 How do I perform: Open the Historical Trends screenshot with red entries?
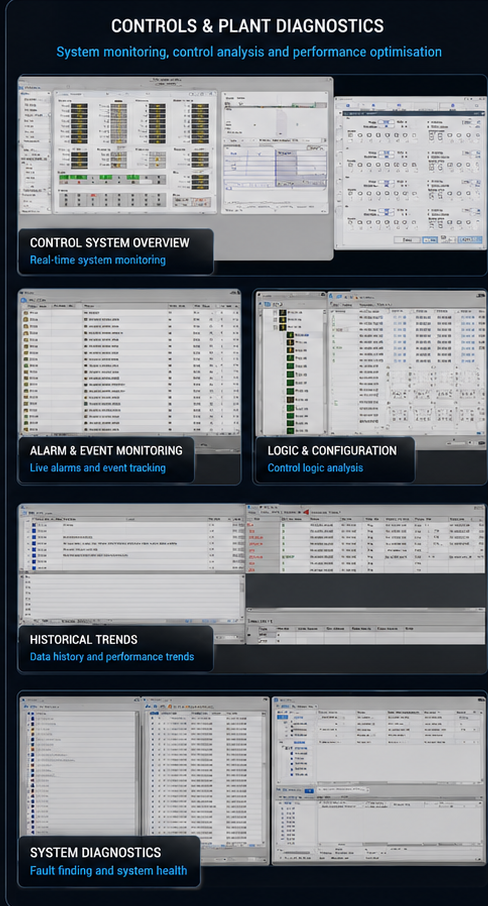[366, 574]
